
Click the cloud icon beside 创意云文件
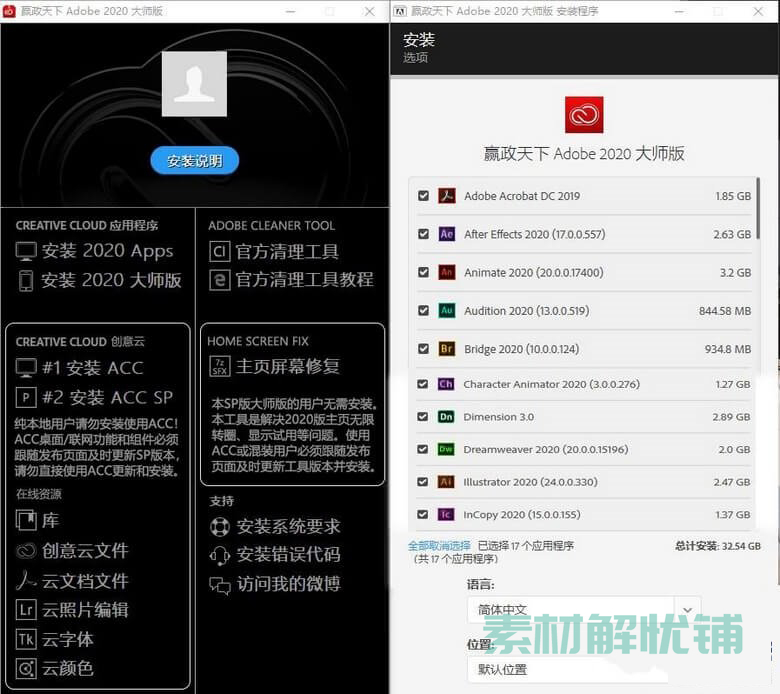(x=26, y=551)
